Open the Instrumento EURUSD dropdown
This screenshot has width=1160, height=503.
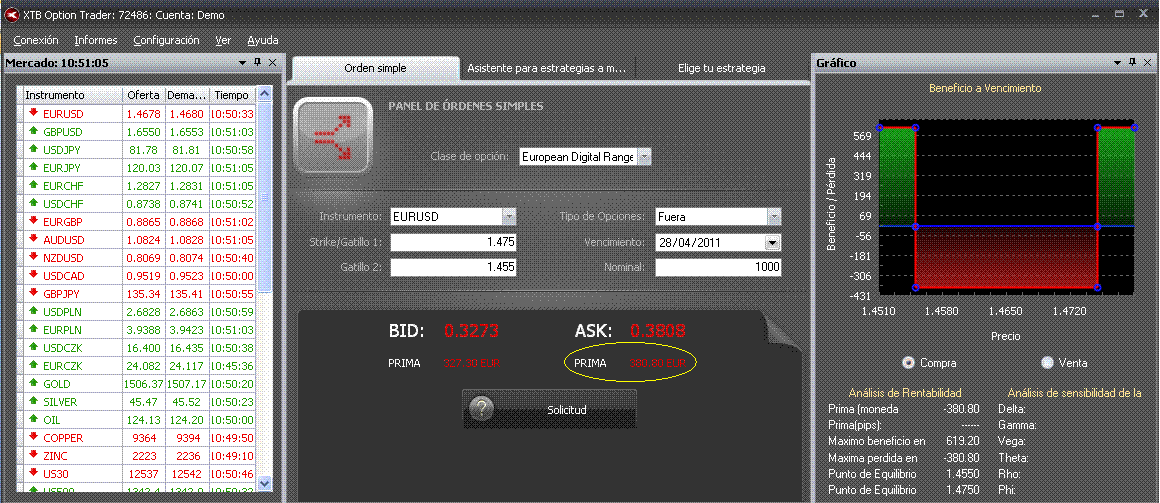[x=509, y=217]
